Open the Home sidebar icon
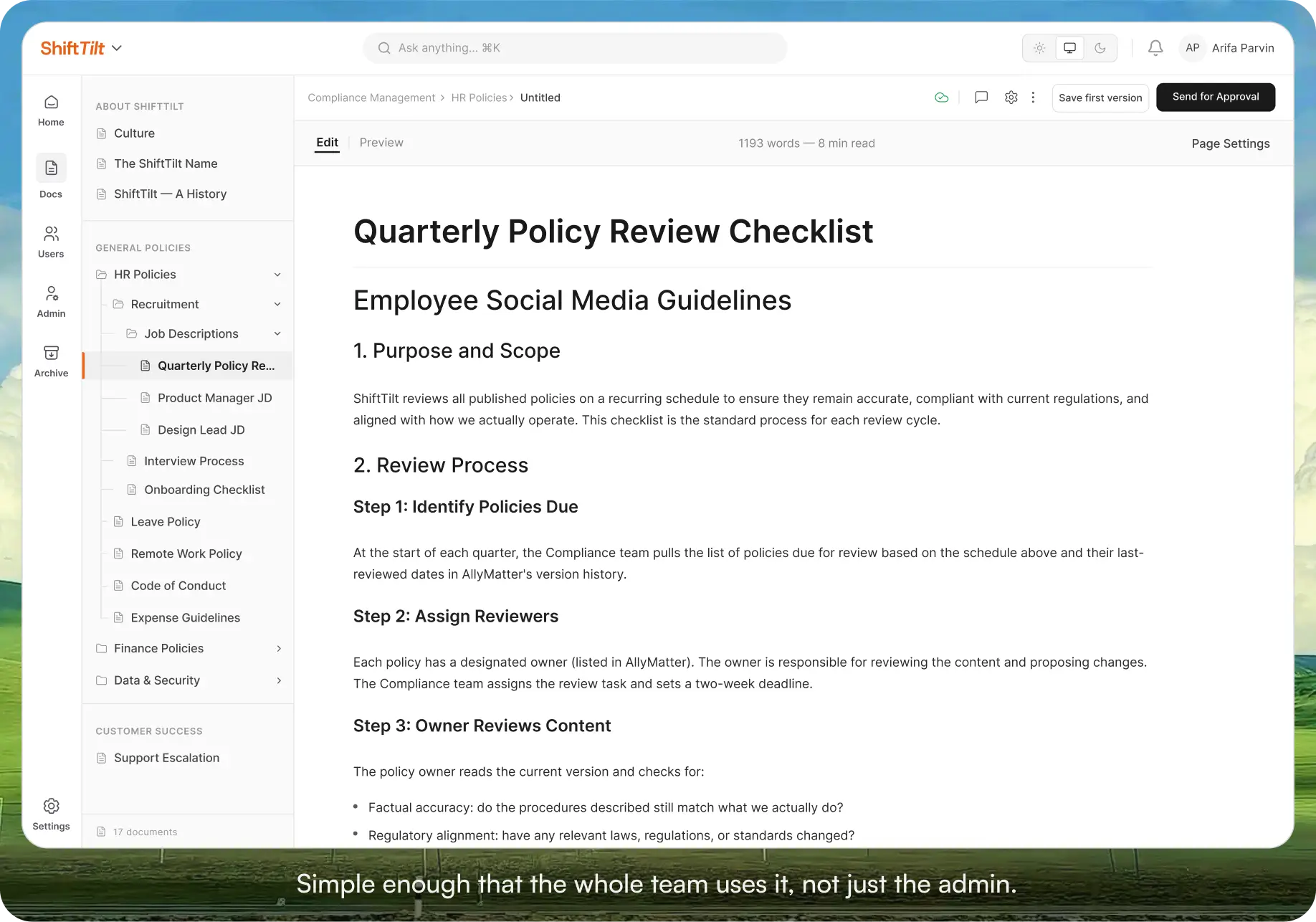Viewport: 1316px width, 922px height. 51,103
